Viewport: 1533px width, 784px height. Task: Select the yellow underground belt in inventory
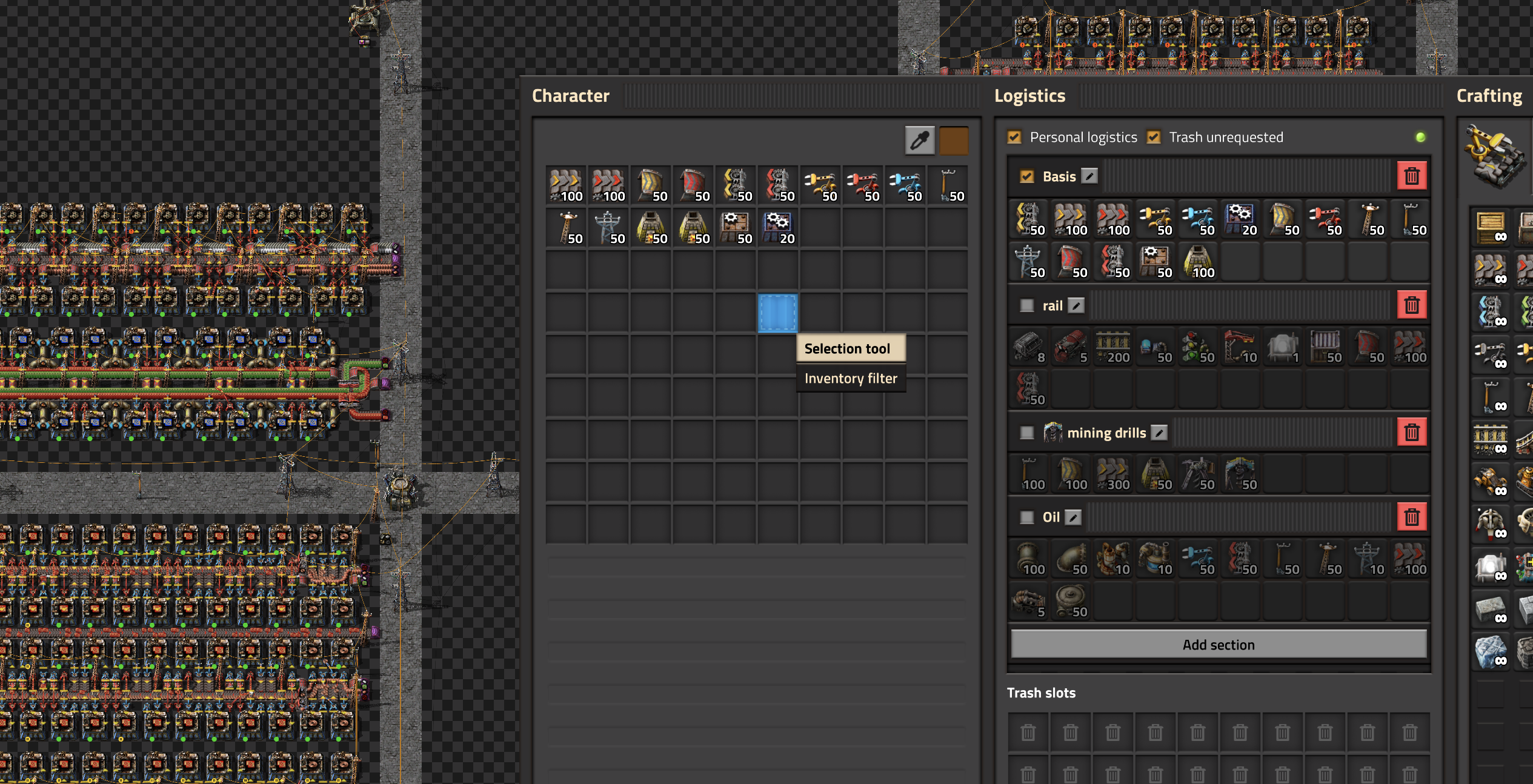pyautogui.click(x=651, y=185)
